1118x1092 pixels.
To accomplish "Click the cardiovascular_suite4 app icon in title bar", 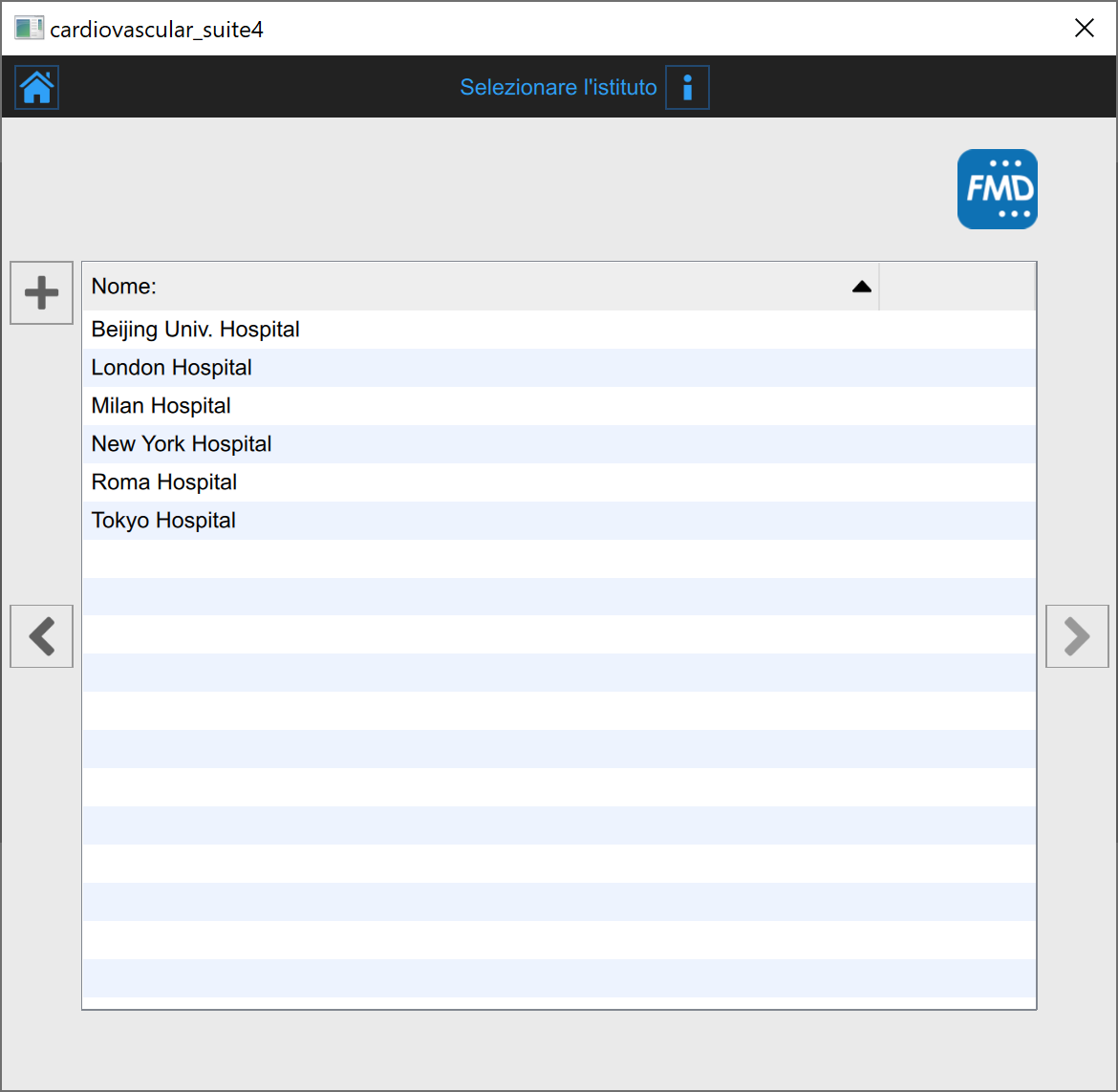I will (29, 29).
